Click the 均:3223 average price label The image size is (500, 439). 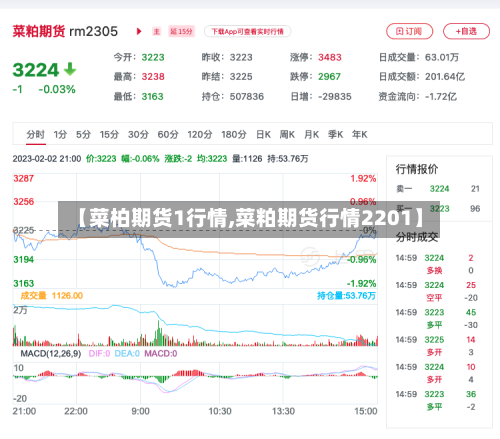point(212,159)
